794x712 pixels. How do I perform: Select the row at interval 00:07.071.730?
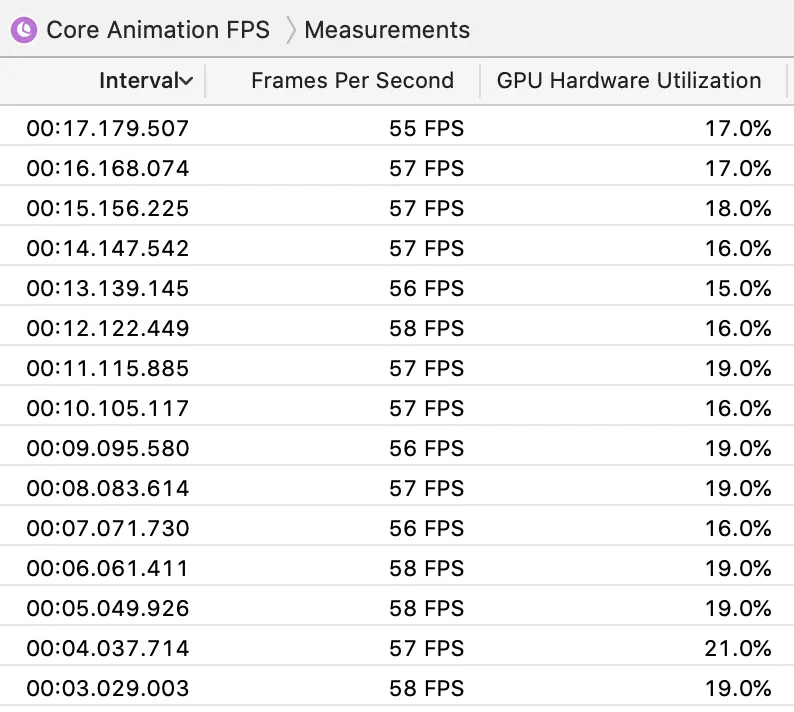[x=108, y=528]
